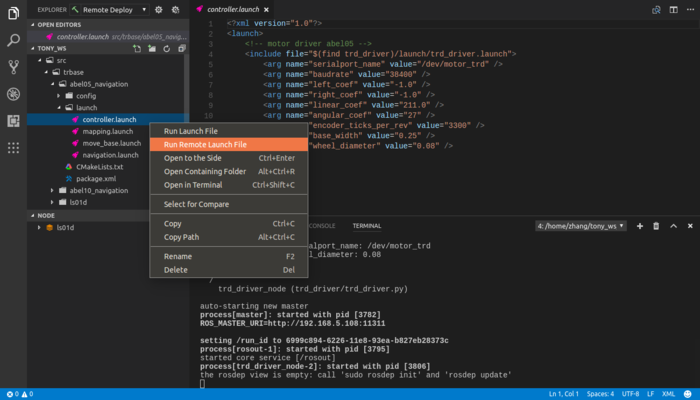
Task: Click the second gear icon in Explorer header
Action: [175, 9]
